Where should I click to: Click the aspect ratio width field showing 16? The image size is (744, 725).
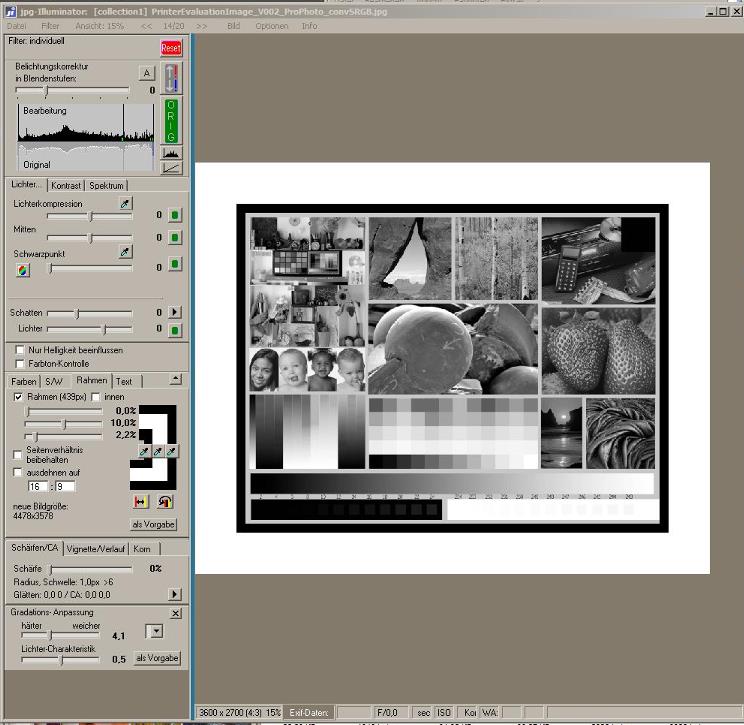pyautogui.click(x=35, y=486)
